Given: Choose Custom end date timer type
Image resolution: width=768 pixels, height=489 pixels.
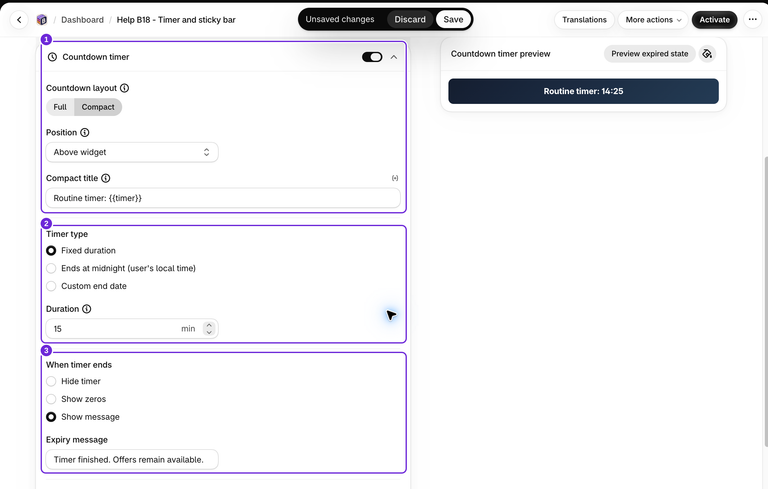Looking at the screenshot, I should [51, 286].
